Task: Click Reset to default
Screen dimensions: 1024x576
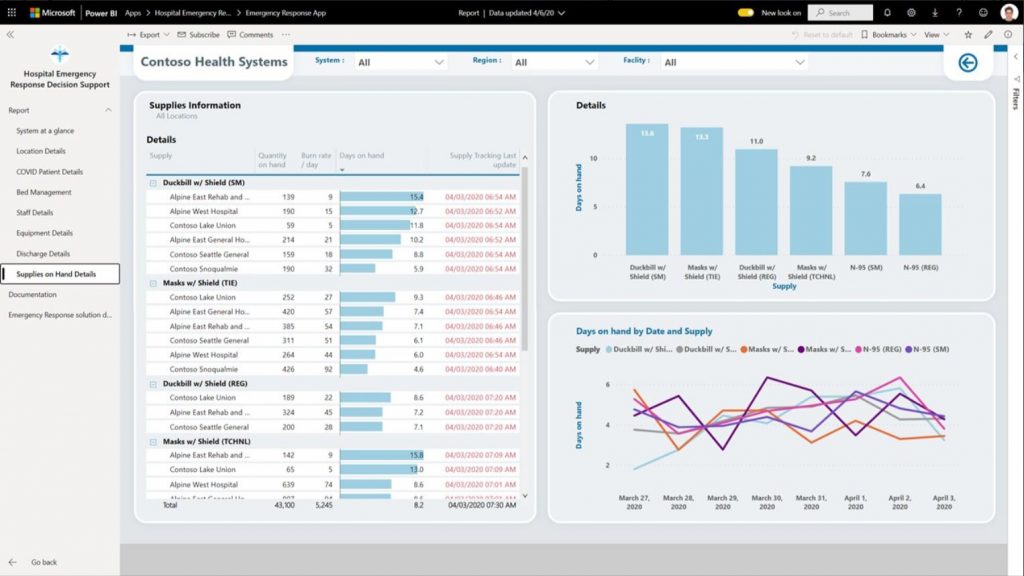Action: [822, 35]
